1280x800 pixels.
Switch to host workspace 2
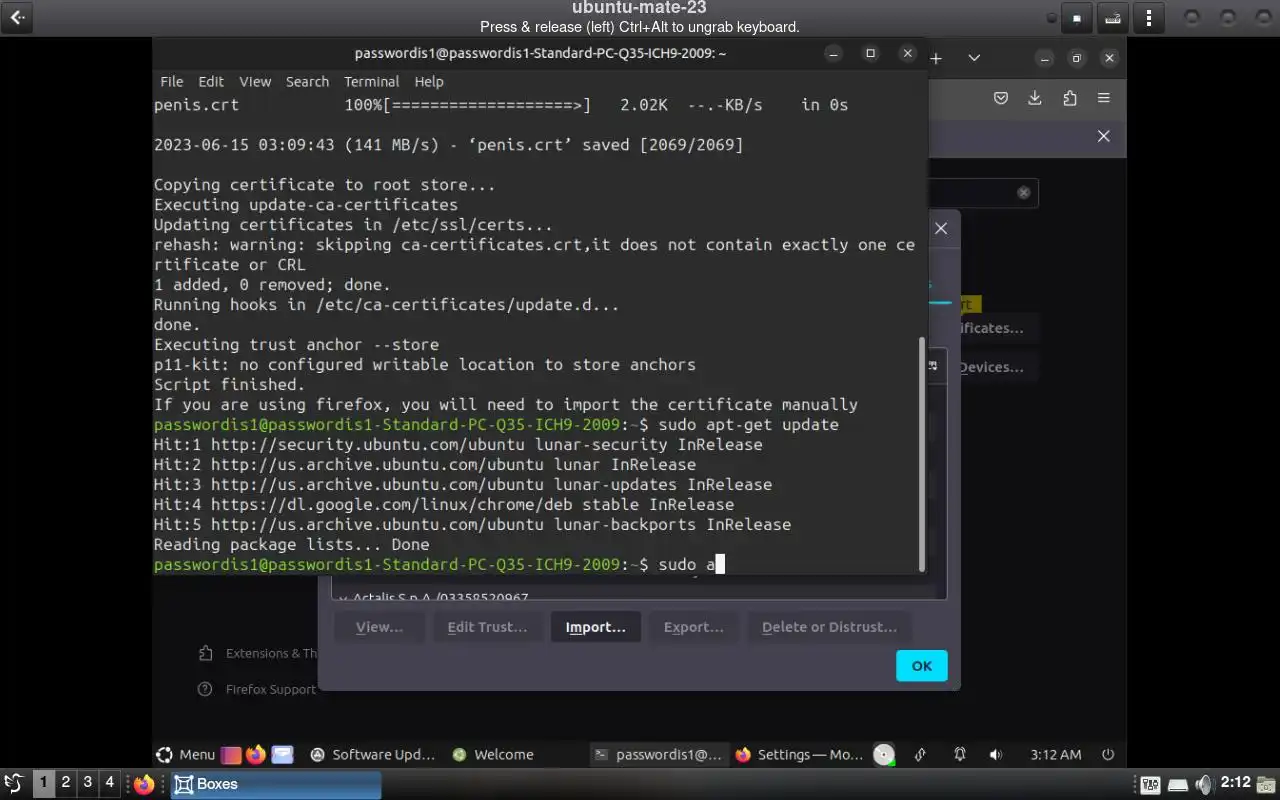(66, 783)
